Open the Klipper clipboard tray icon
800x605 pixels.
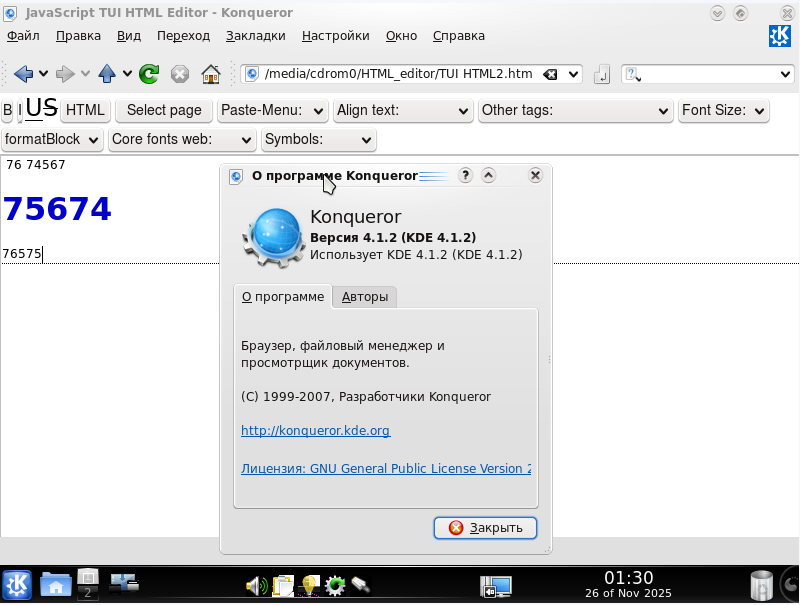pyautogui.click(x=283, y=586)
